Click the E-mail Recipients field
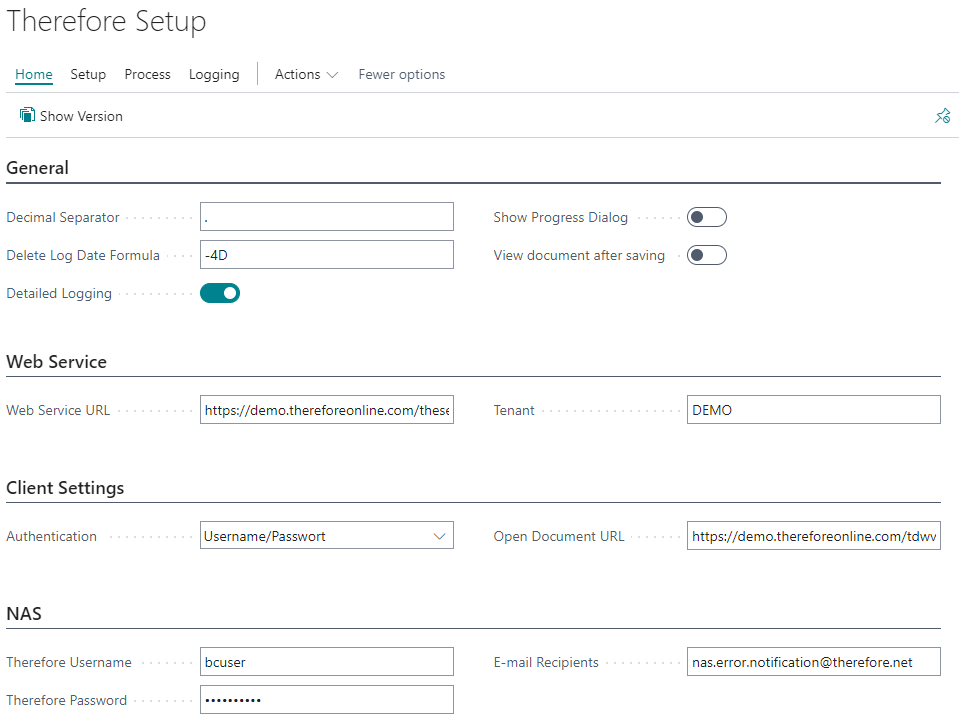Screen dimensions: 975x727 (x=813, y=662)
